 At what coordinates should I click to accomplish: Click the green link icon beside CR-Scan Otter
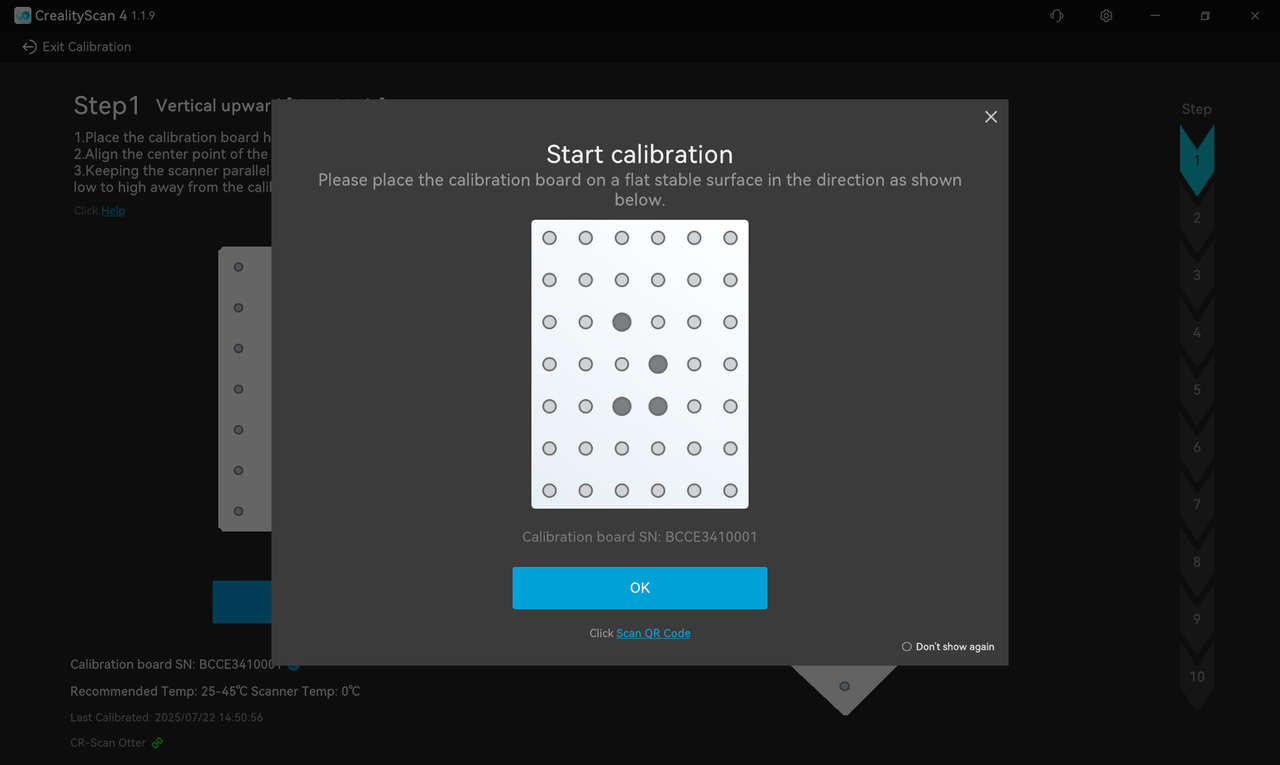[x=157, y=743]
